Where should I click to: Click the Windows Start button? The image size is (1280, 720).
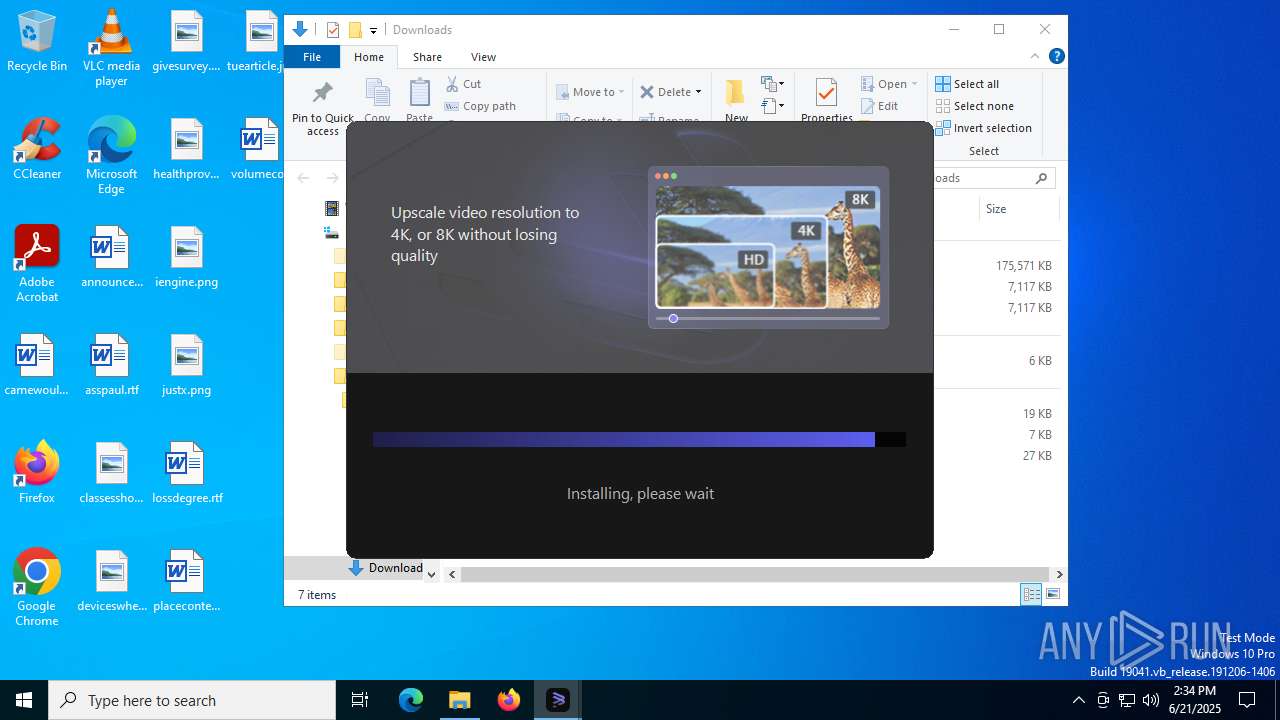[x=24, y=700]
